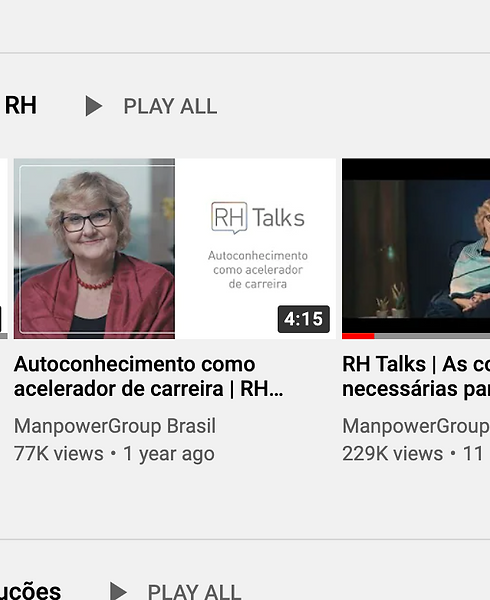Screen dimensions: 490x600
Task: Open the dark thumbnail of seated woman
Action: pyautogui.click(x=416, y=248)
